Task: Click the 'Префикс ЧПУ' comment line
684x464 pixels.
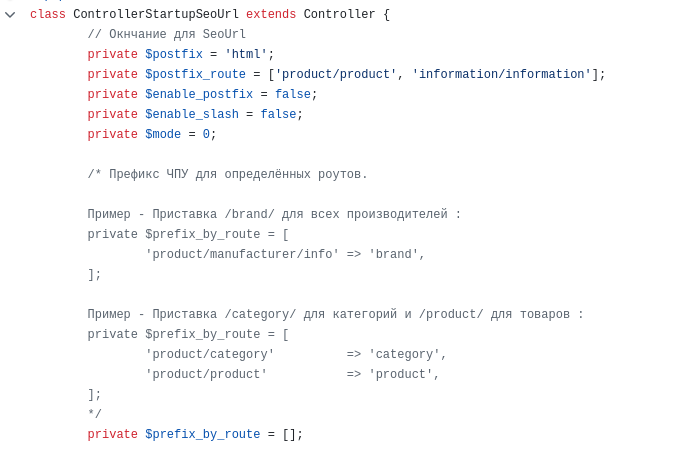Action: tap(227, 175)
